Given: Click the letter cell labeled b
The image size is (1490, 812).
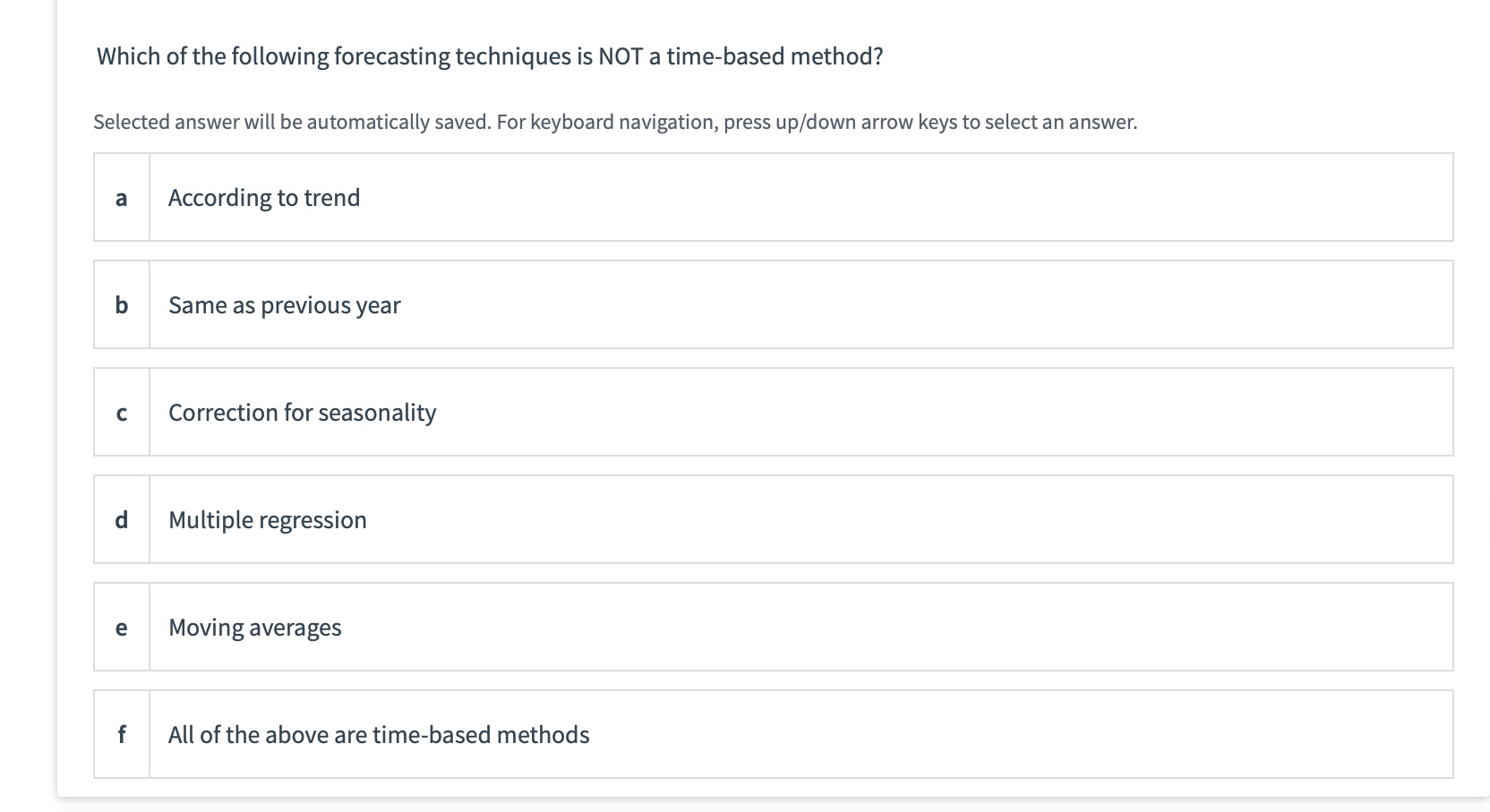Looking at the screenshot, I should (122, 304).
